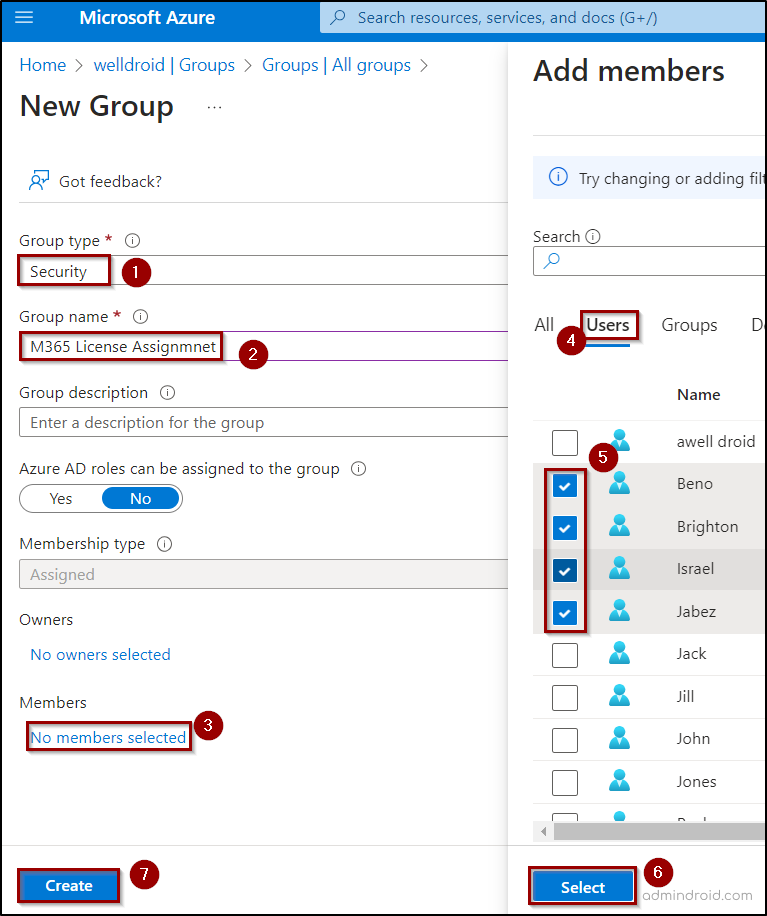Check the awell droid checkbox
Image resolution: width=767 pixels, height=916 pixels.
pos(564,443)
